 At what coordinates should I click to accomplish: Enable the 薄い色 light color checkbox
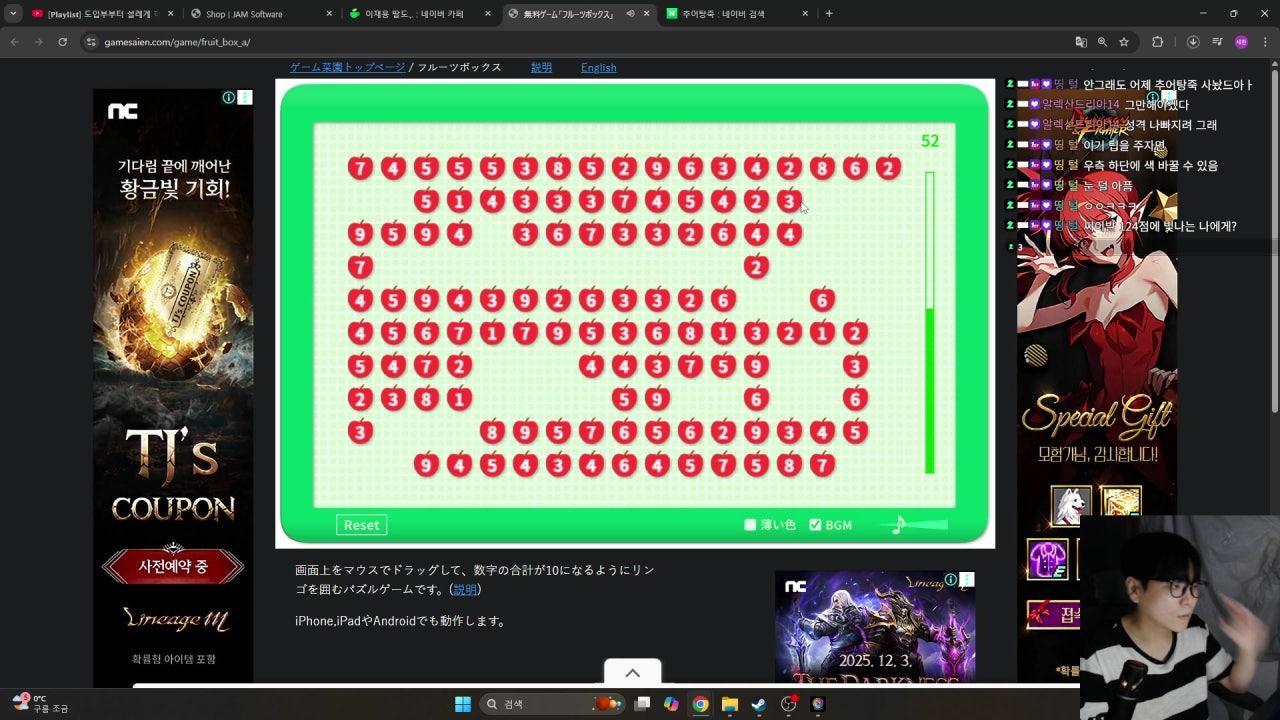tap(750, 525)
